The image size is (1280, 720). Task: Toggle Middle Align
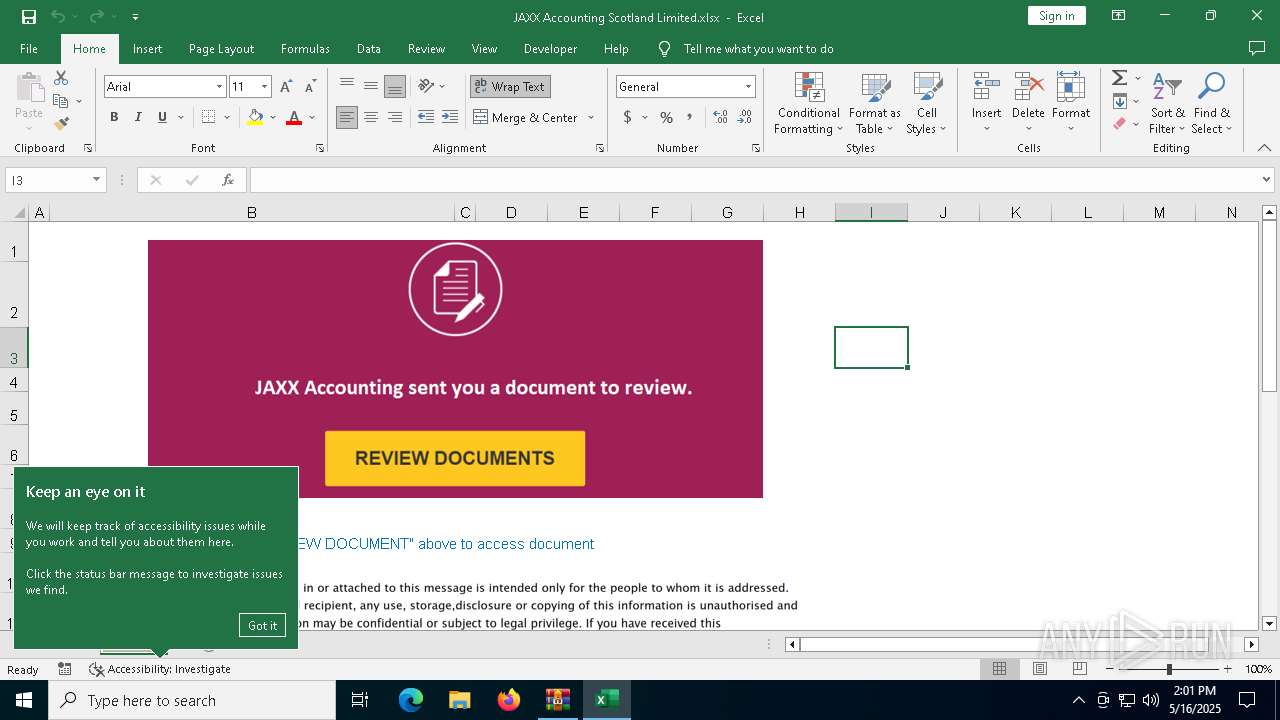click(371, 86)
